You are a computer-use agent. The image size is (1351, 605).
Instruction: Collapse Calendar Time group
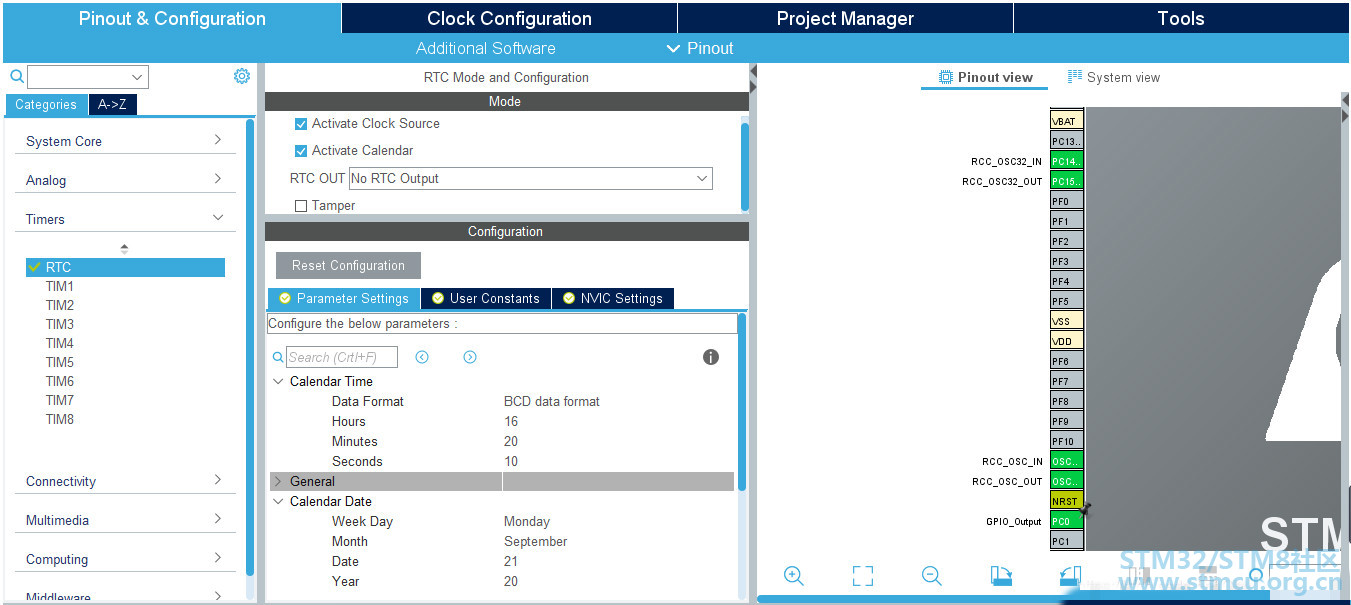[278, 381]
